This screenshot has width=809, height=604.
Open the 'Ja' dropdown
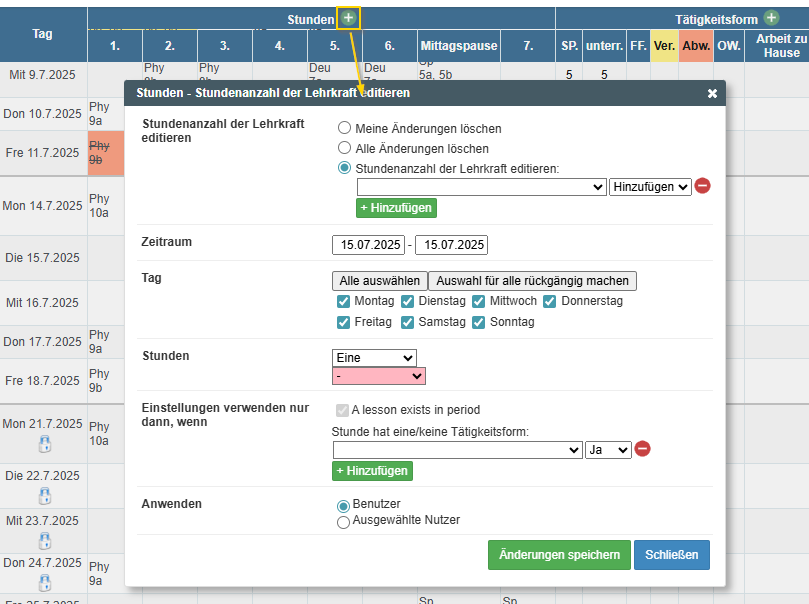[x=608, y=450]
